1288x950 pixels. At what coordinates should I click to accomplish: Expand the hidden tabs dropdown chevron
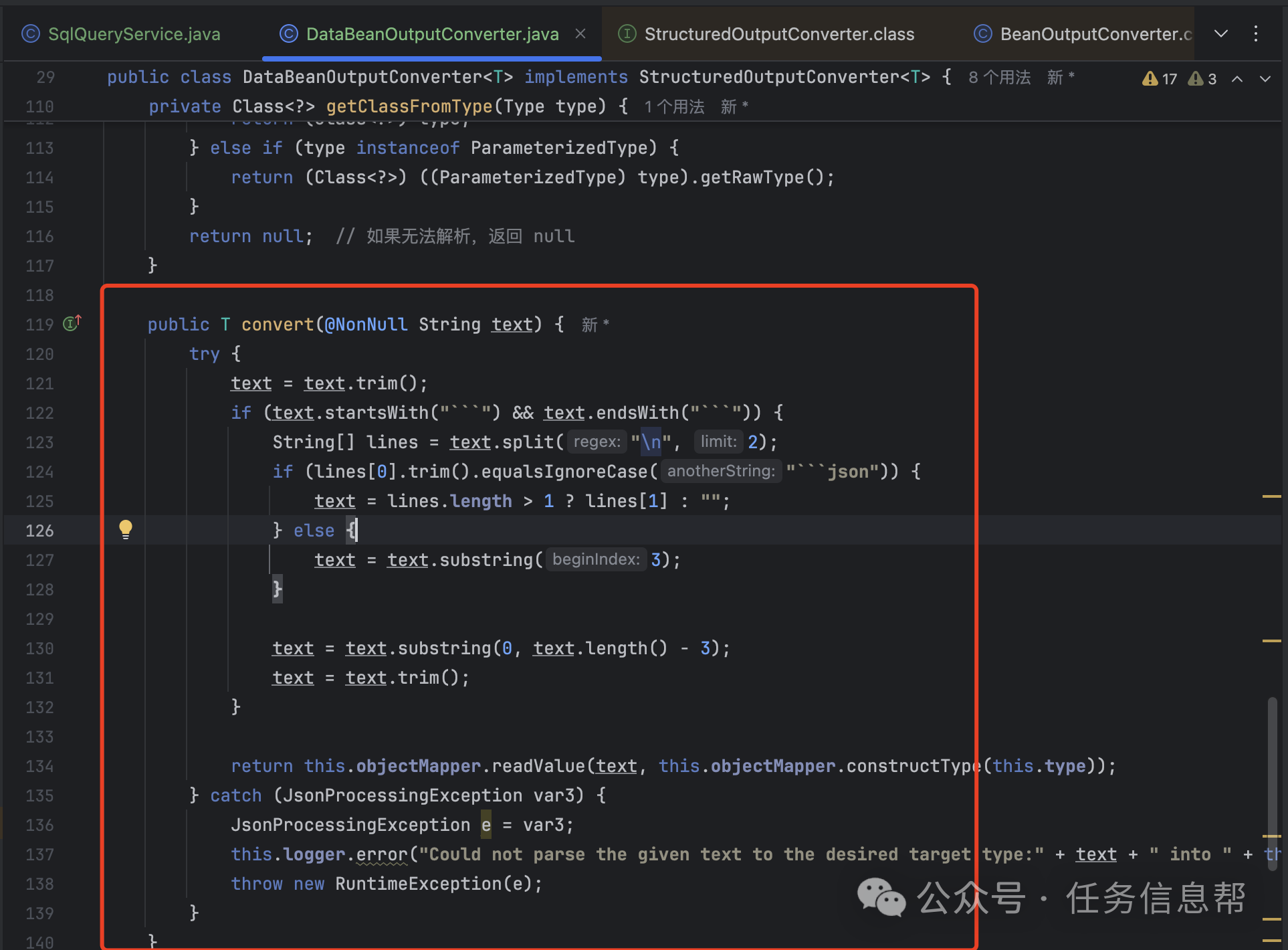[1221, 34]
